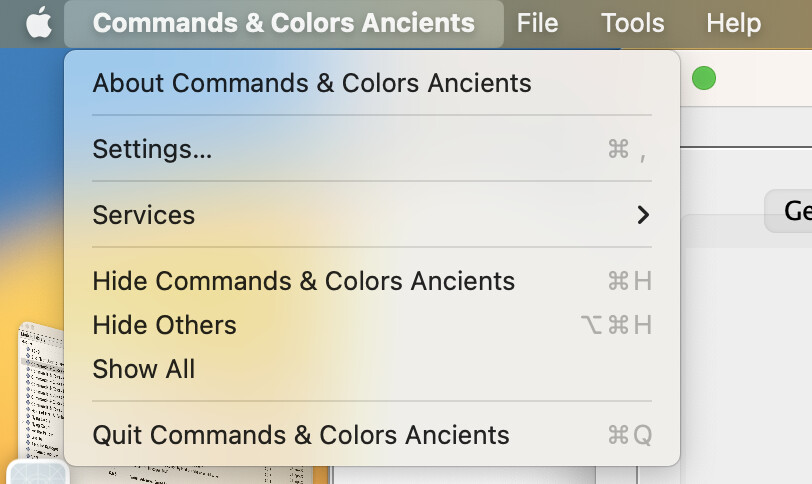Expand the Services submenu chevron arrow
The image size is (812, 484).
tap(643, 215)
